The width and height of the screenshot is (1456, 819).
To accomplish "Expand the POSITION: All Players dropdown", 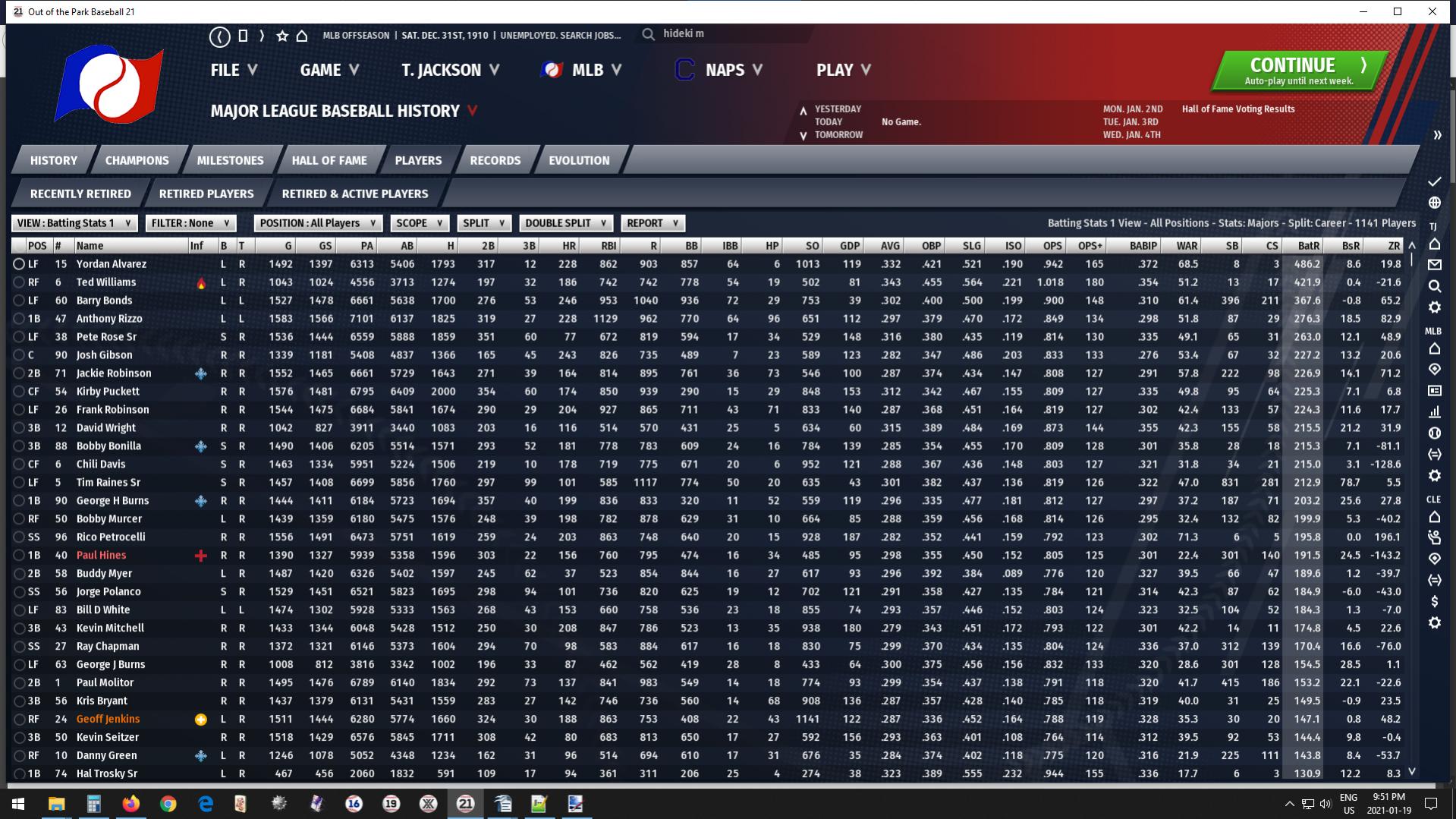I will click(x=318, y=223).
